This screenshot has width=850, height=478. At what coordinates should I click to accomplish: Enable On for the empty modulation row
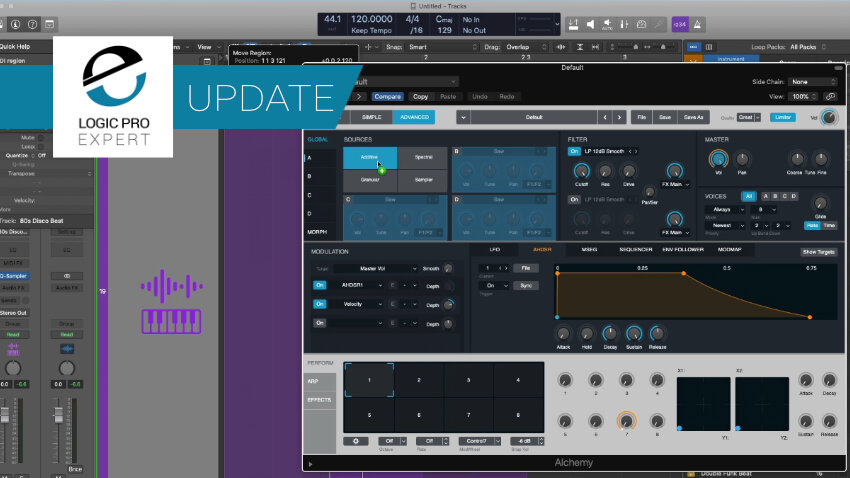pyautogui.click(x=320, y=323)
